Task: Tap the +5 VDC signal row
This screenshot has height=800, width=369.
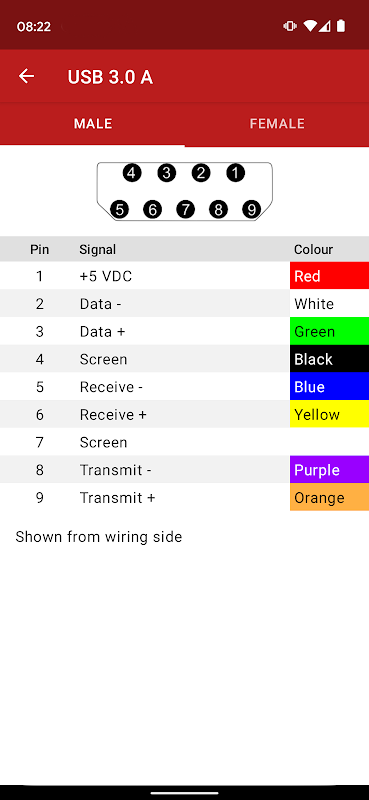Action: tap(184, 276)
